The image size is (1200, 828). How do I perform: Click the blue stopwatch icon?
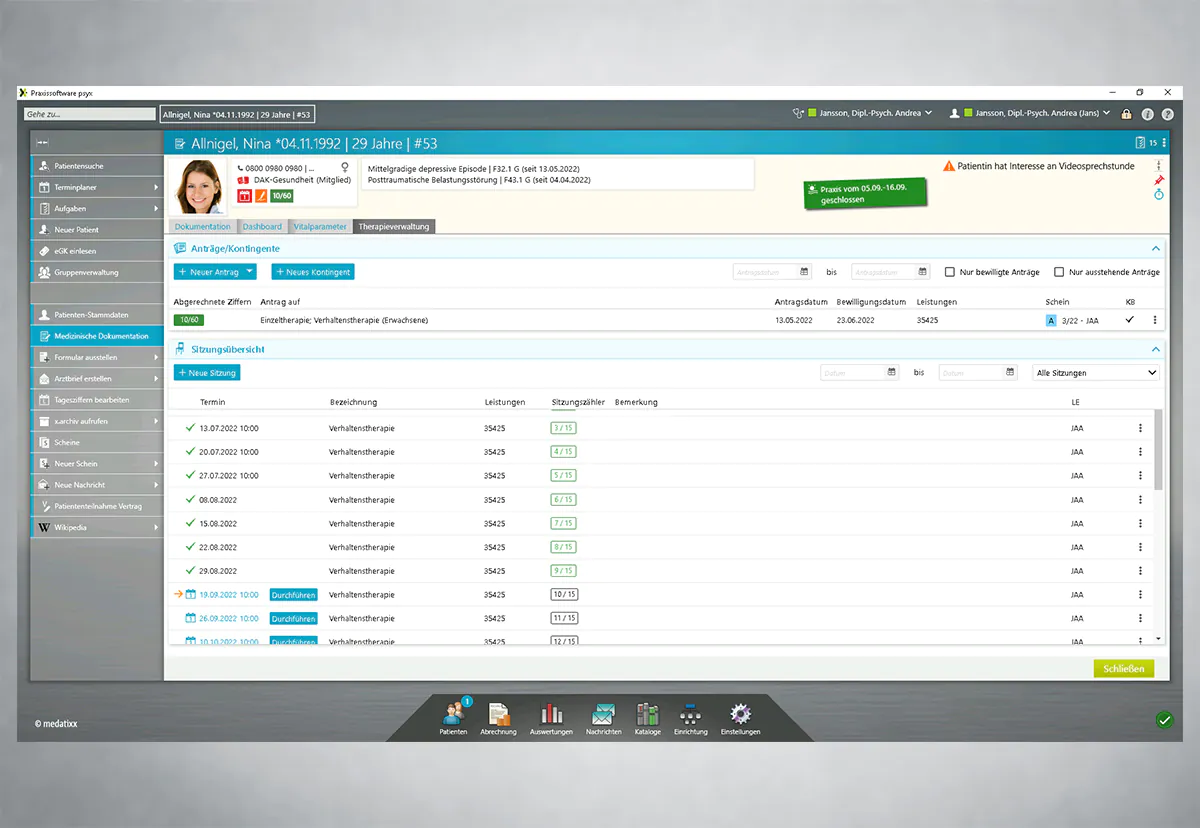point(1159,195)
